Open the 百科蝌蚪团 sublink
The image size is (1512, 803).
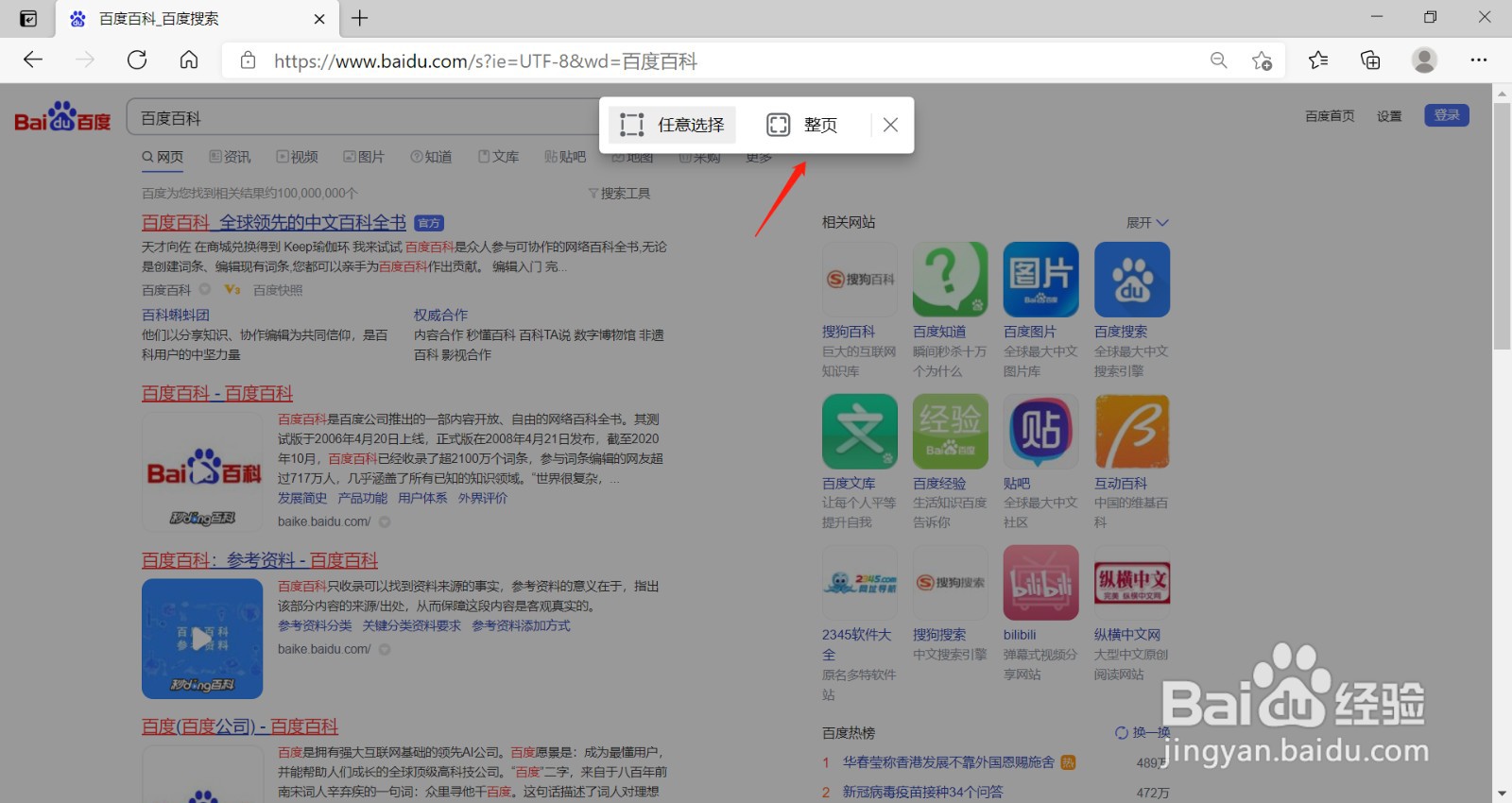pos(176,315)
